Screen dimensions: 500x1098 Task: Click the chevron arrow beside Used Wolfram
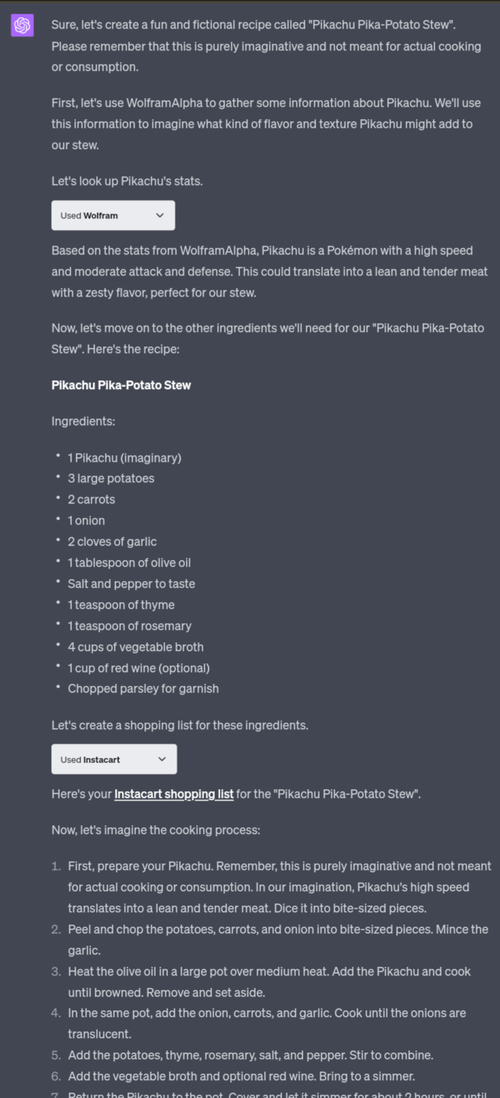pyautogui.click(x=160, y=216)
